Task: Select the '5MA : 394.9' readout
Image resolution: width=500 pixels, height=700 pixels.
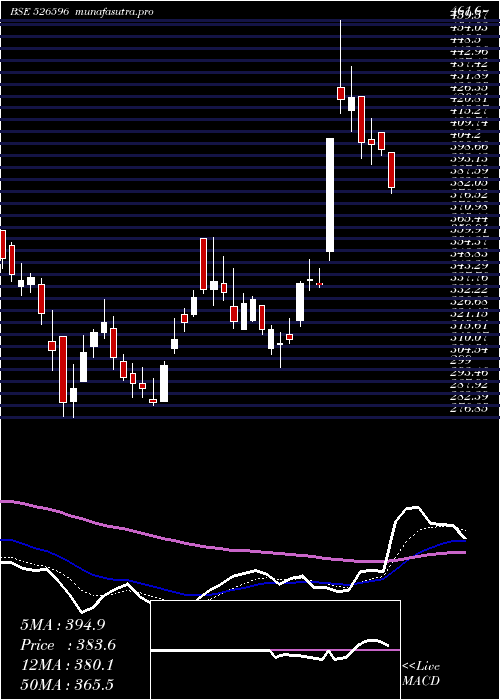Action: [x=62, y=625]
